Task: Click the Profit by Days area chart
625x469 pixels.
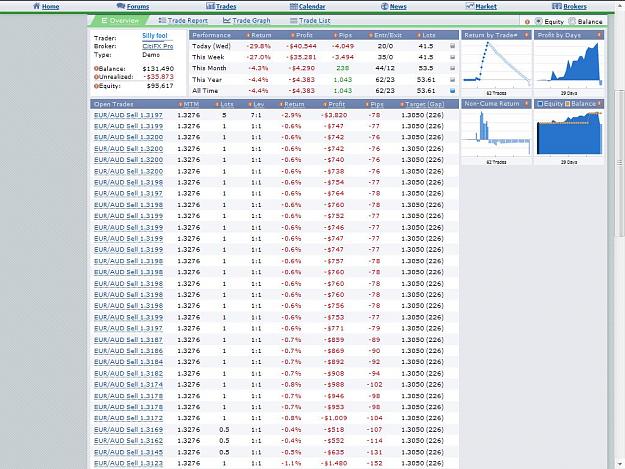Action: pos(569,65)
